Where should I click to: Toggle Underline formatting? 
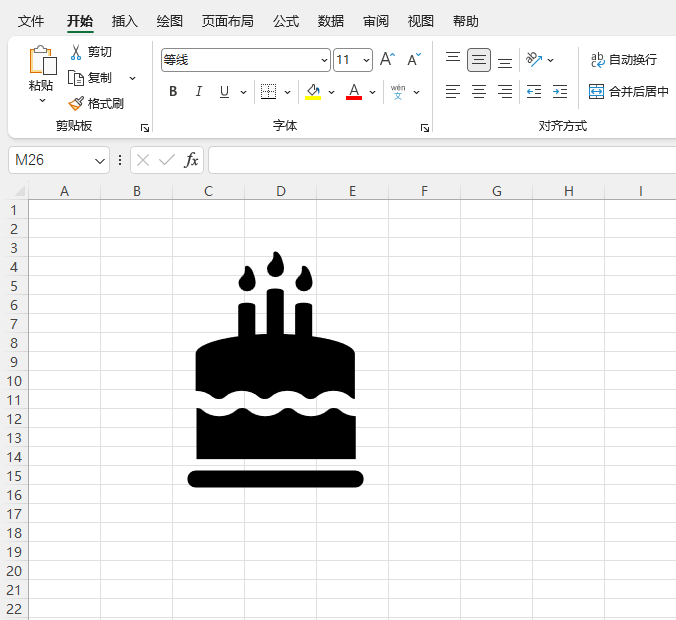point(224,91)
